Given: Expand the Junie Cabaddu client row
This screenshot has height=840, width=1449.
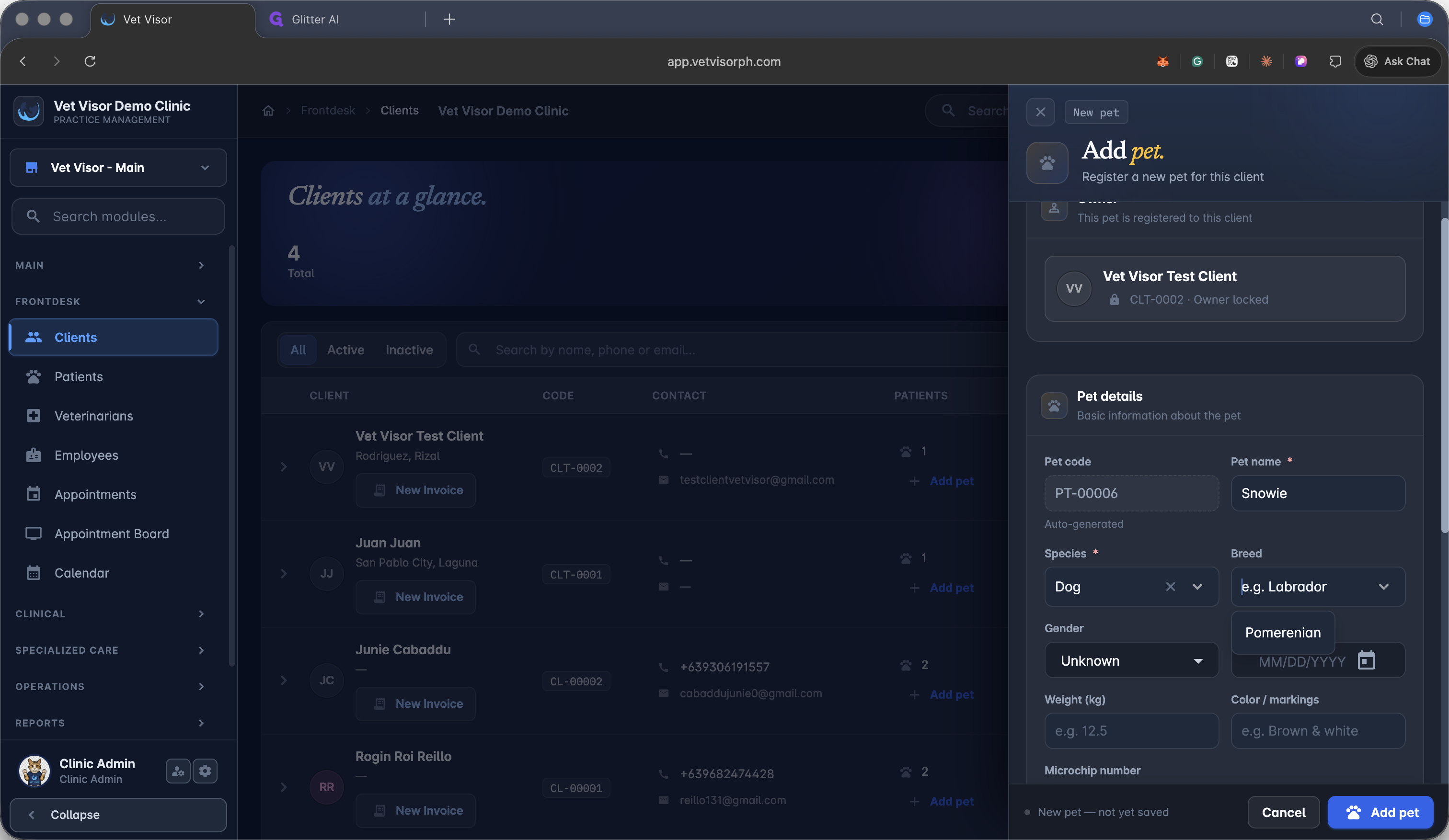Looking at the screenshot, I should 284,681.
